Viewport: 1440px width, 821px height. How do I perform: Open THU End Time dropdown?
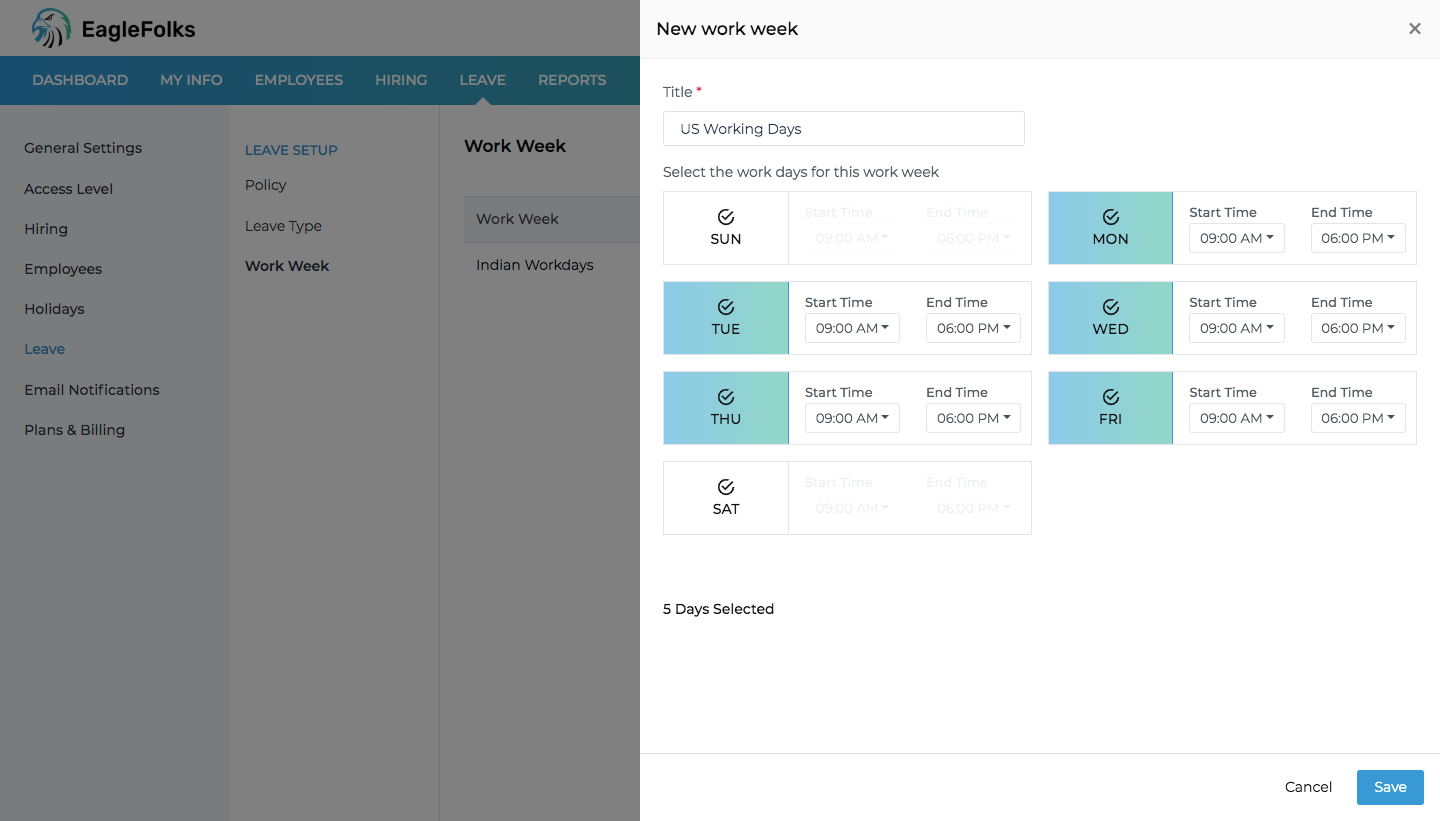click(973, 418)
